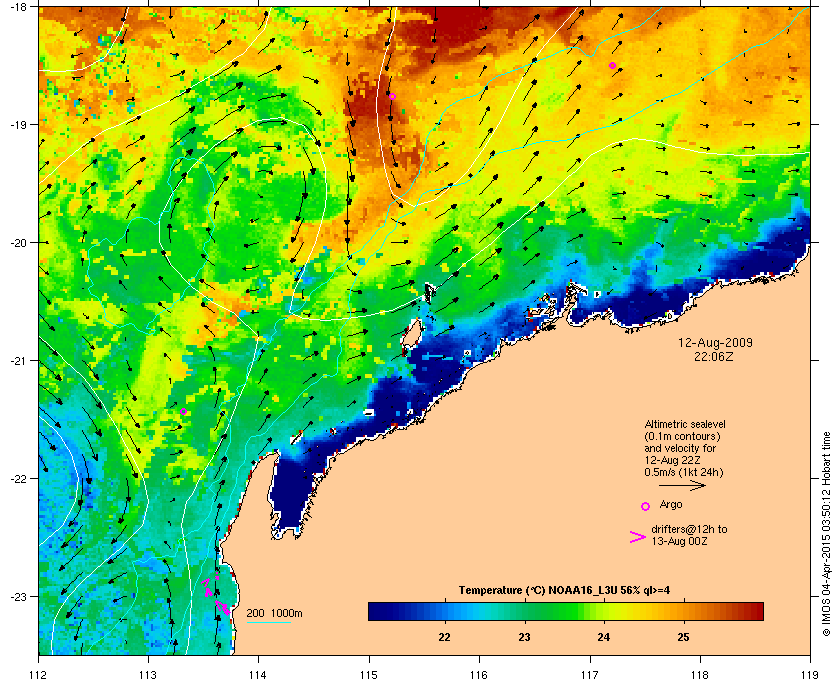The width and height of the screenshot is (840, 680).
Task: Click the date label 12-Aug-2009
Action: (715, 342)
